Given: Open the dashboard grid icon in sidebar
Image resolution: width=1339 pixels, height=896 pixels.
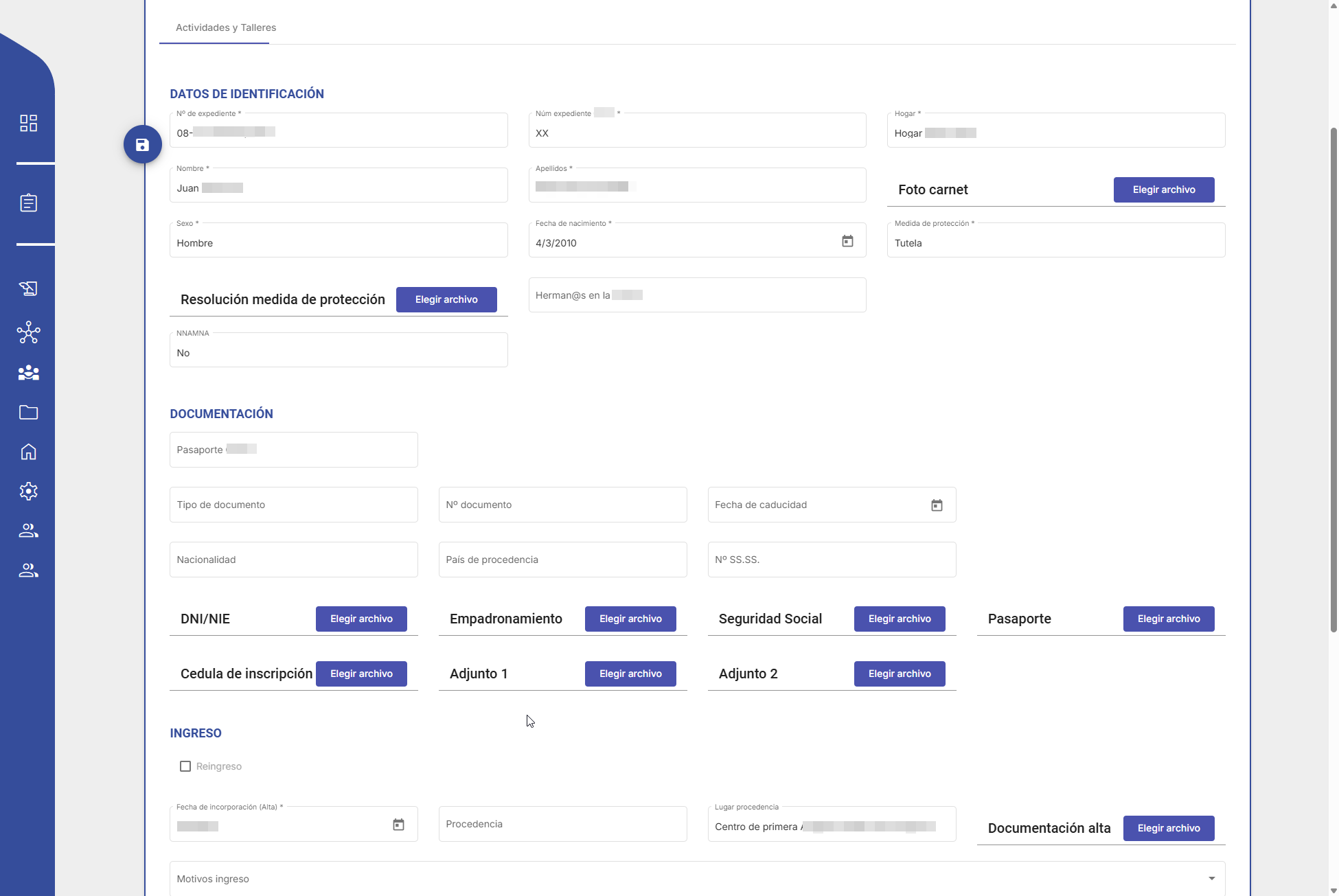Looking at the screenshot, I should pos(28,123).
